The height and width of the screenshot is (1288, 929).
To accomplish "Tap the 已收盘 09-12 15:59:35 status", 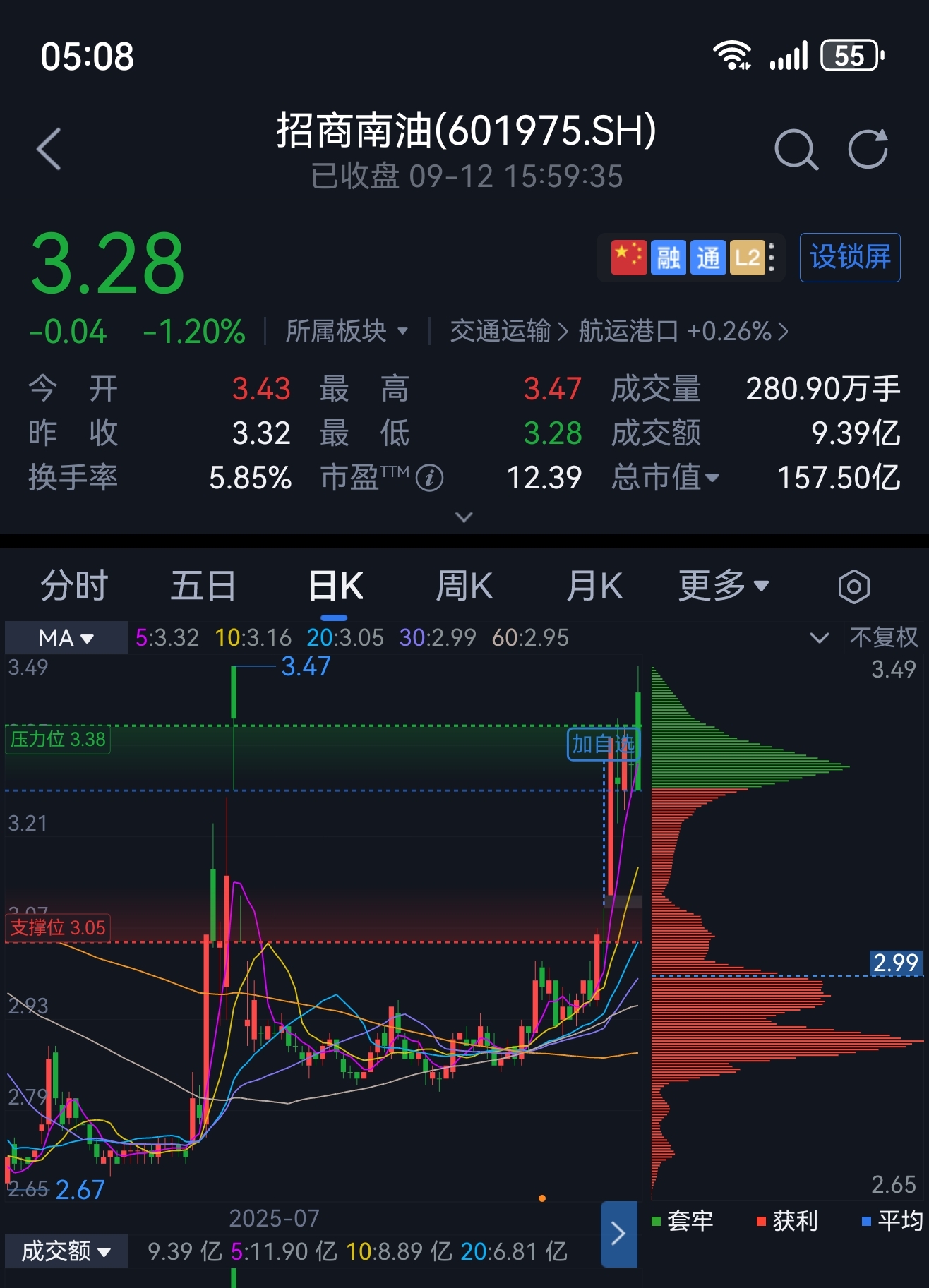I will (467, 176).
